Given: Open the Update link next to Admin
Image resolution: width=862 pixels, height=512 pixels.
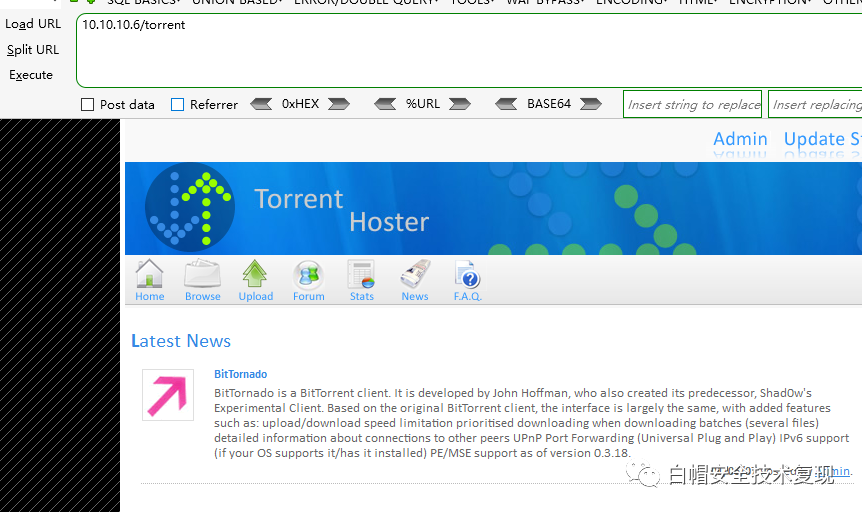Looking at the screenshot, I should (x=822, y=139).
